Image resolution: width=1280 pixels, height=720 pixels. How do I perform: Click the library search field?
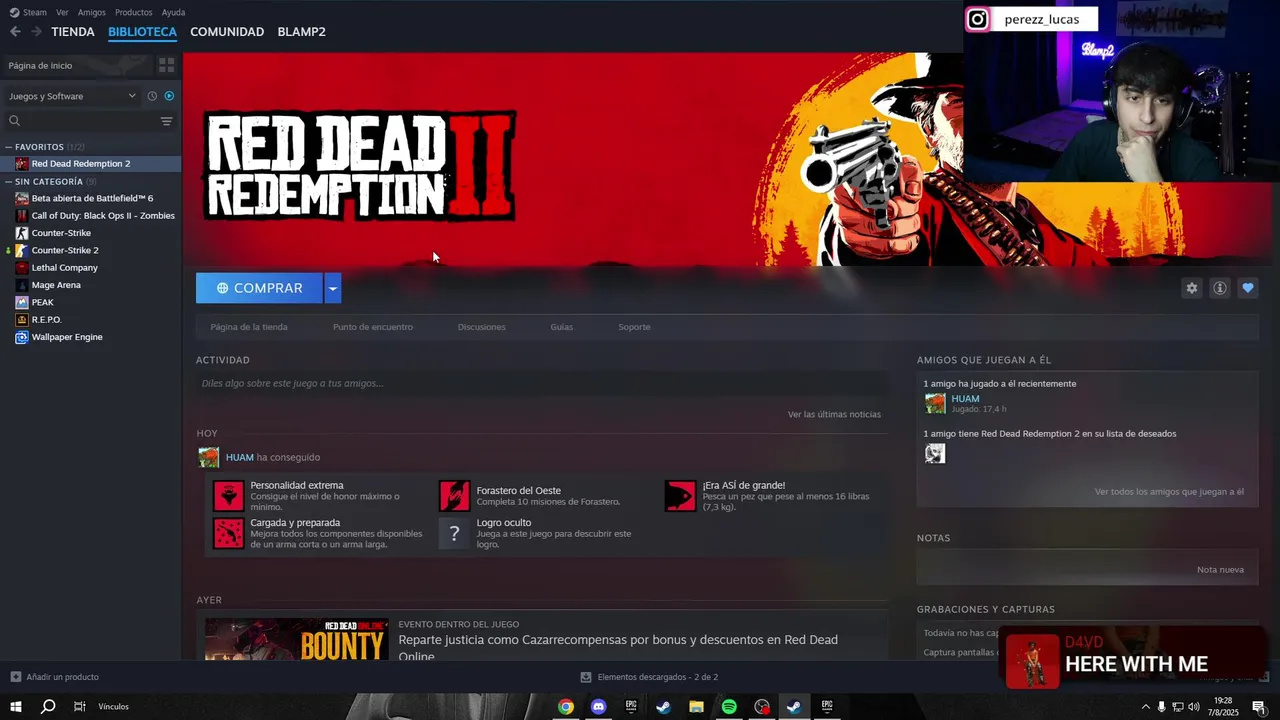[81, 121]
